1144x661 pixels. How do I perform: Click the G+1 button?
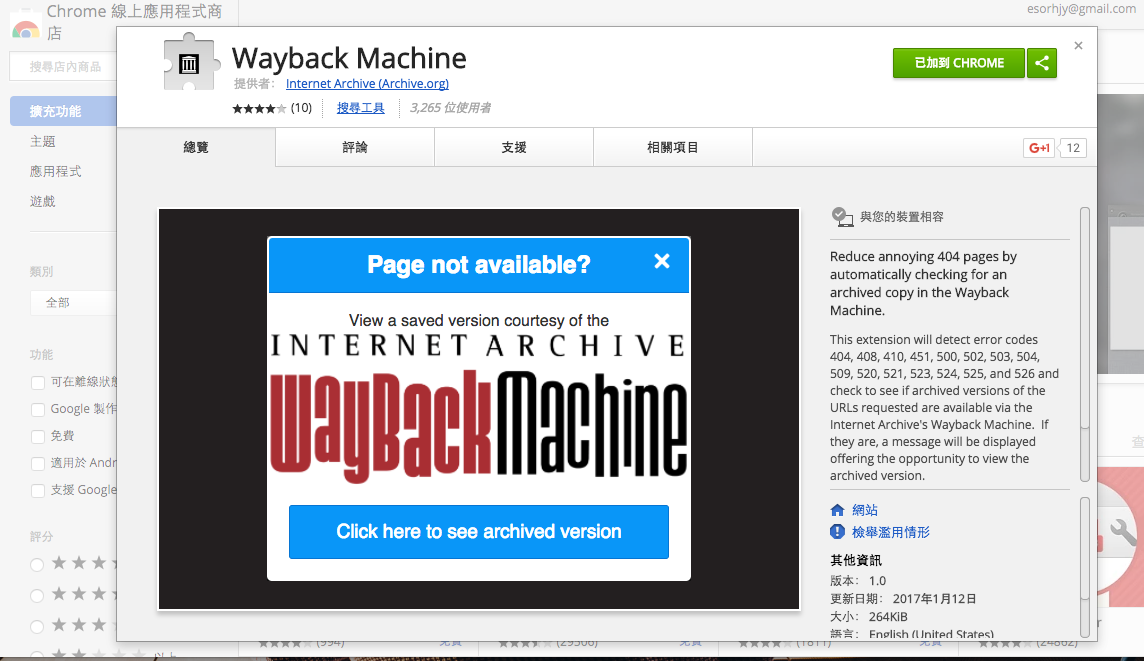click(1039, 148)
